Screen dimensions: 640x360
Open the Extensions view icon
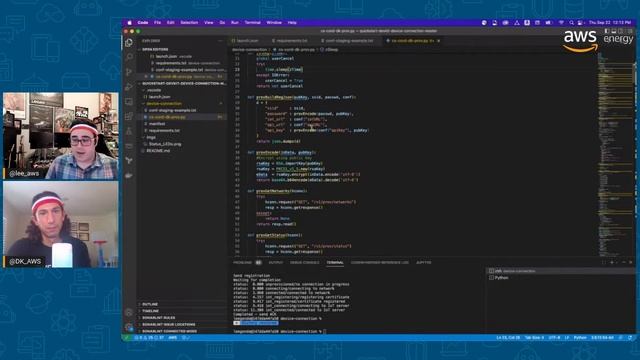[x=129, y=116]
